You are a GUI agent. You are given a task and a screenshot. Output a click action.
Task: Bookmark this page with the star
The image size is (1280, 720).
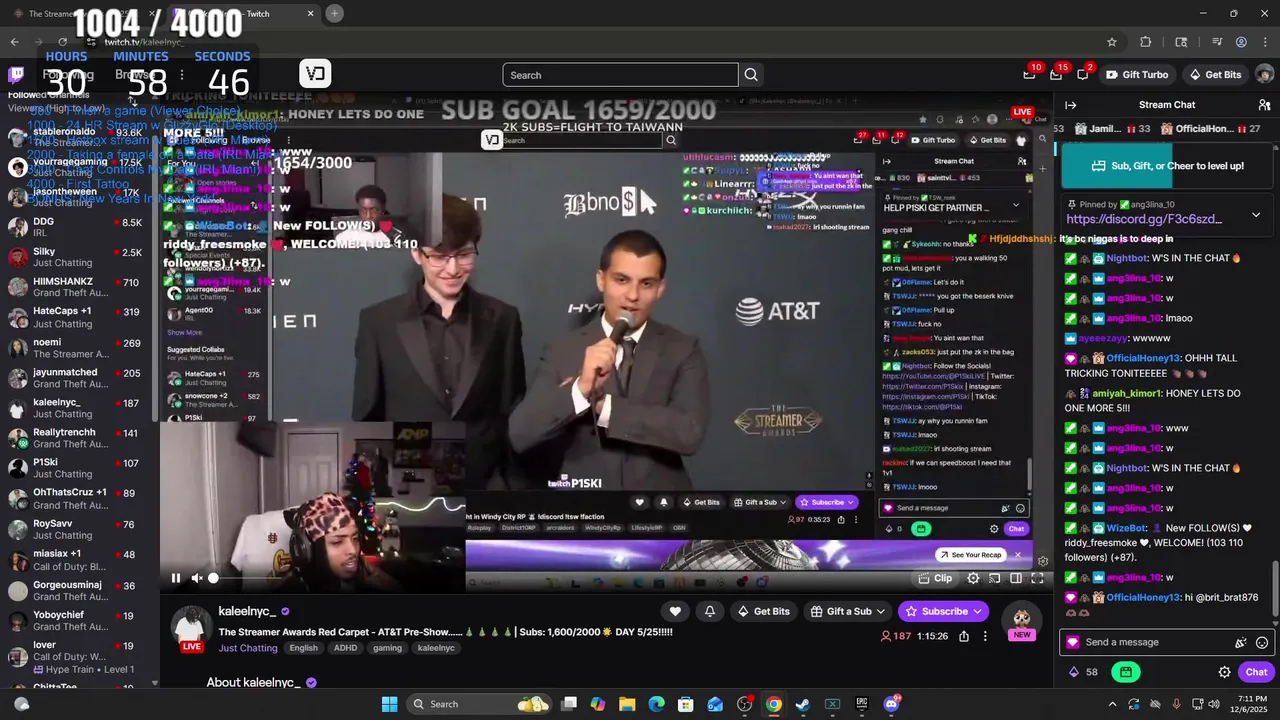click(1111, 42)
